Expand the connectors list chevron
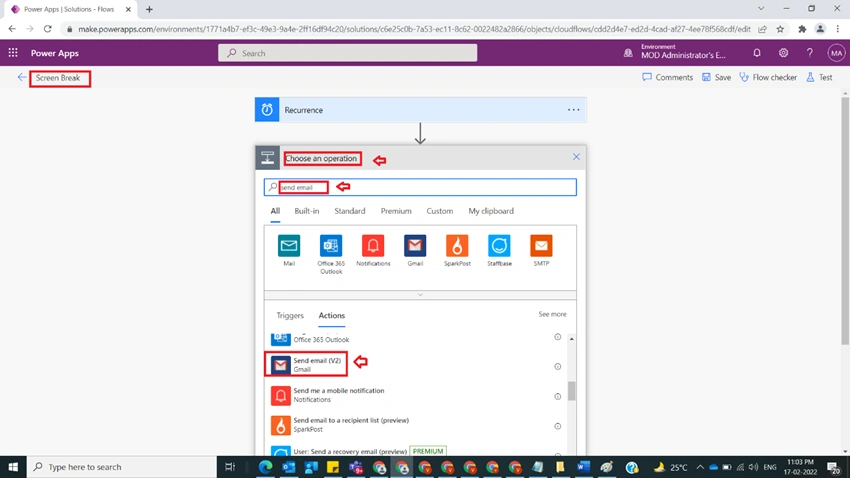The width and height of the screenshot is (850, 478). 420,295
